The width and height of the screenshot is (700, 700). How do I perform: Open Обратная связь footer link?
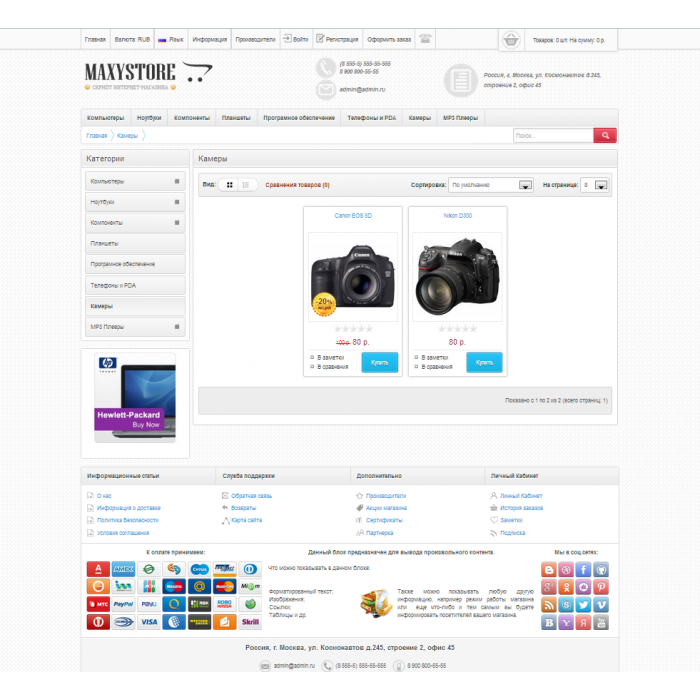click(x=251, y=496)
